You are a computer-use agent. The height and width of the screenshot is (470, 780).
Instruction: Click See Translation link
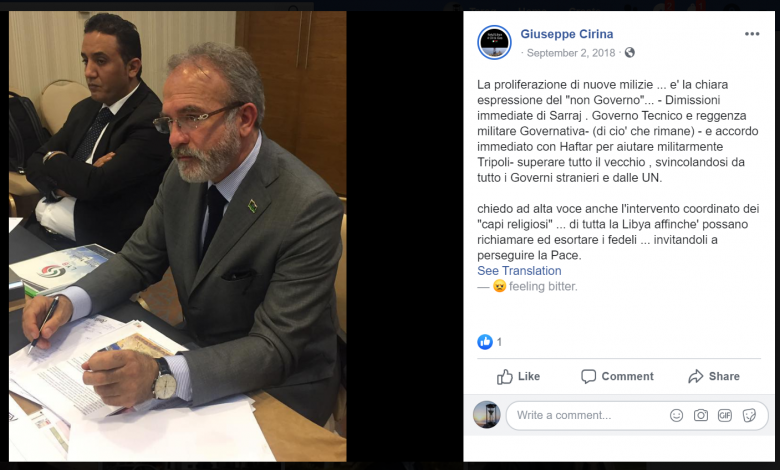coord(519,271)
